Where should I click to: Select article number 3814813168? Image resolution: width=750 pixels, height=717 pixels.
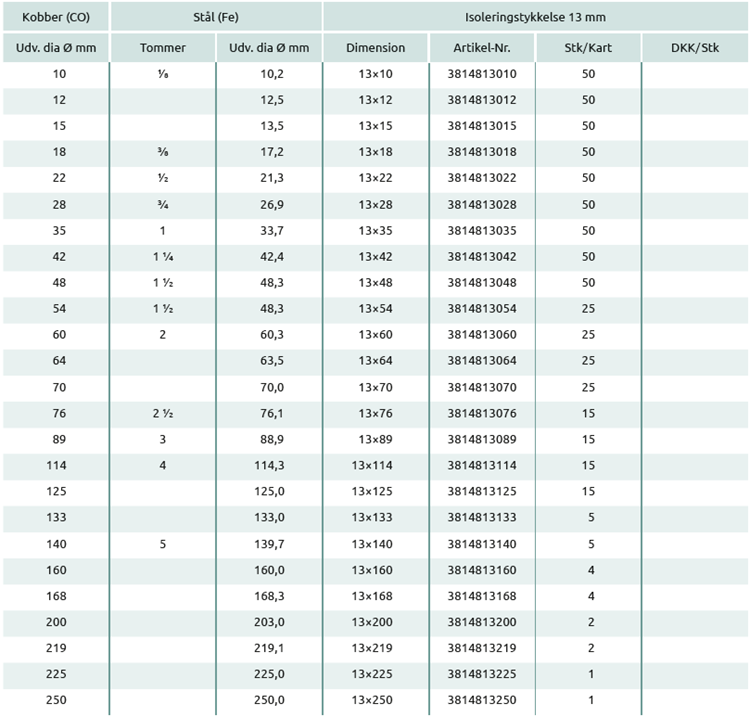coord(482,596)
